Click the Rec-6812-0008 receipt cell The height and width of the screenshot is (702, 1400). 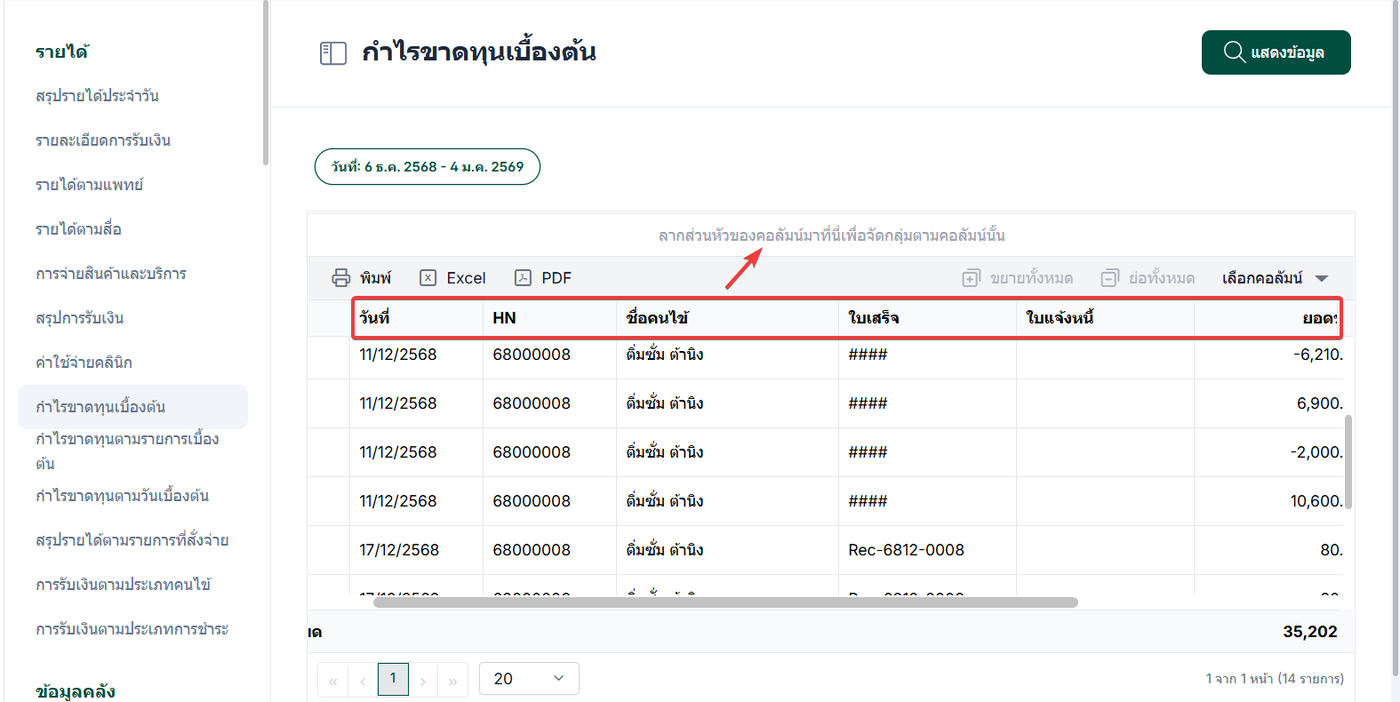(927, 550)
